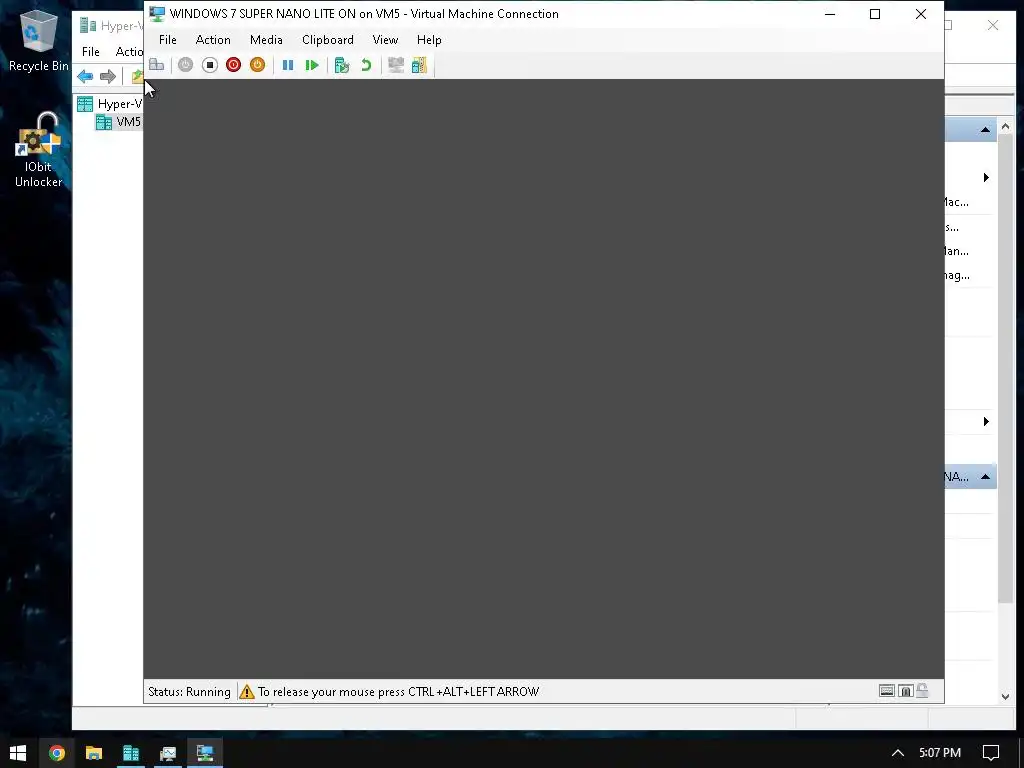Shut down the VM using the red power icon
The height and width of the screenshot is (768, 1024).
point(233,65)
